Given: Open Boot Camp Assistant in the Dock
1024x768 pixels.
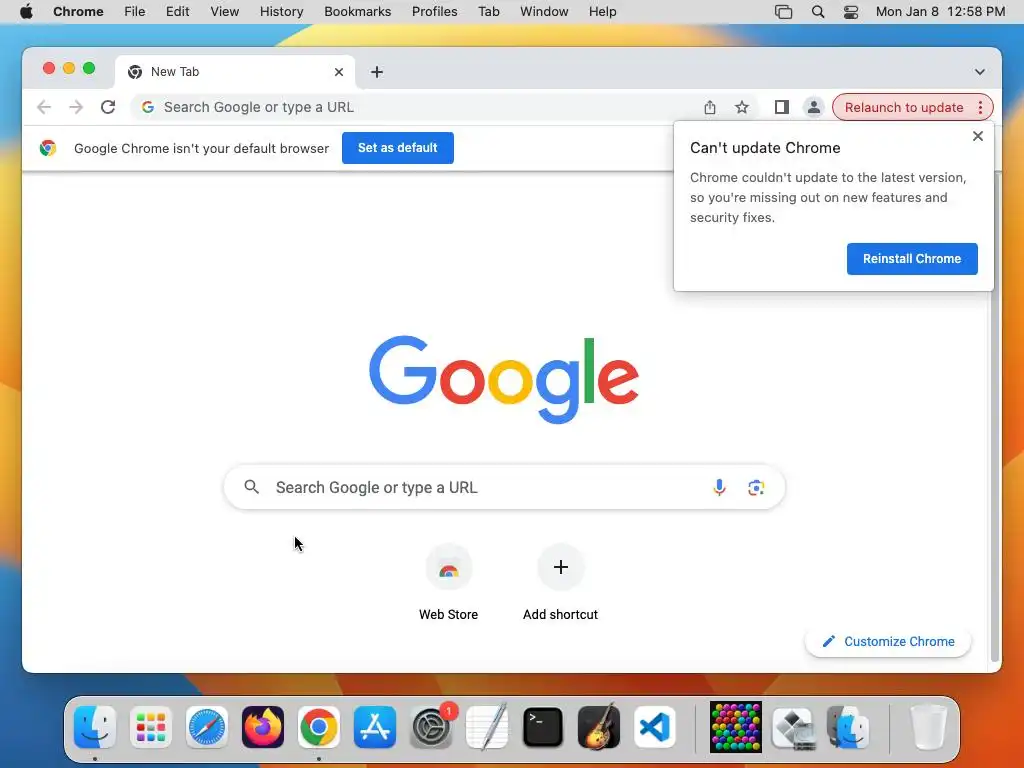Looking at the screenshot, I should 793,727.
